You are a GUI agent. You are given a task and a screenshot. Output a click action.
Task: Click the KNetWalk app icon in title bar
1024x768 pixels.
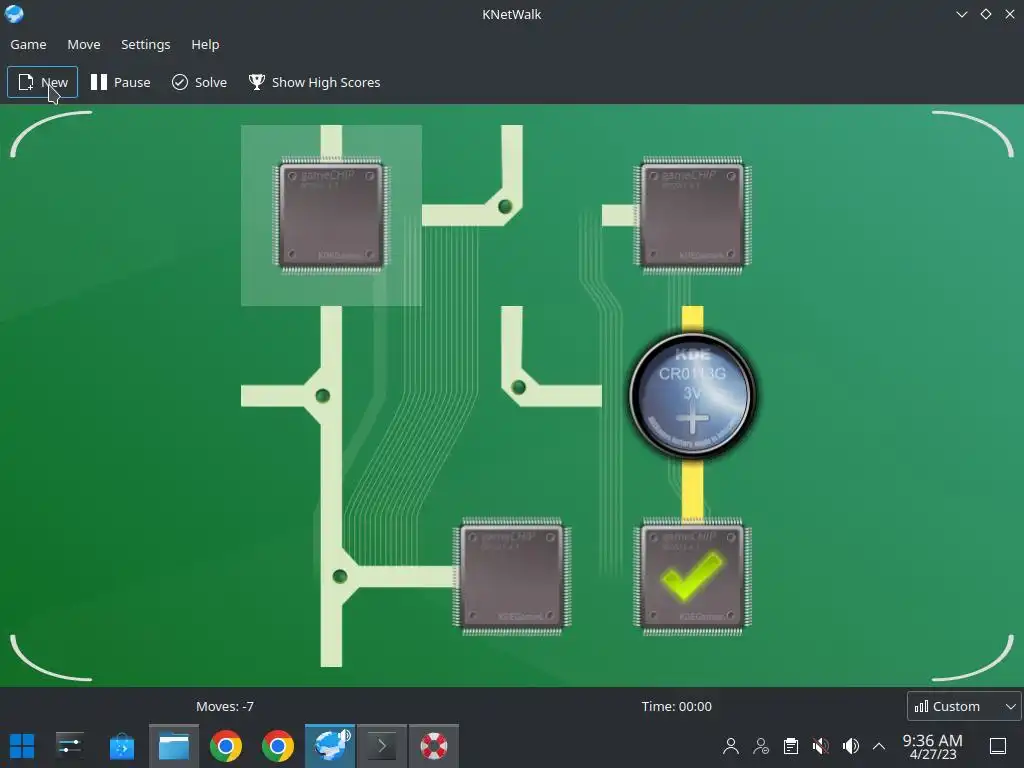(x=14, y=14)
